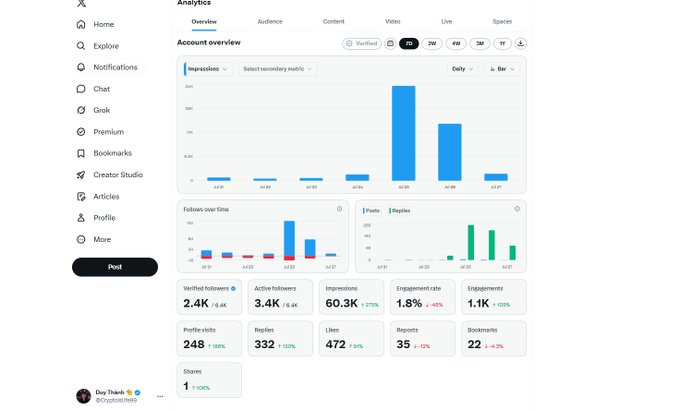The width and height of the screenshot is (680, 410).
Task: Show info for Posts and Replies chart
Action: click(517, 209)
